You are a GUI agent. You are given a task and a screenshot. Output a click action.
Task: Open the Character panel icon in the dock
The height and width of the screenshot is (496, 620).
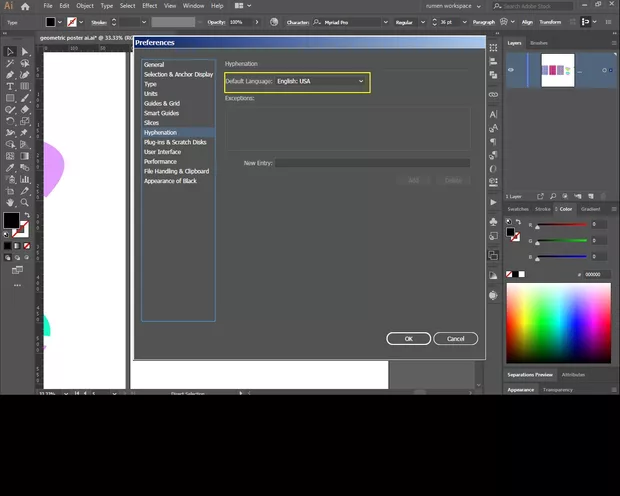(493, 114)
